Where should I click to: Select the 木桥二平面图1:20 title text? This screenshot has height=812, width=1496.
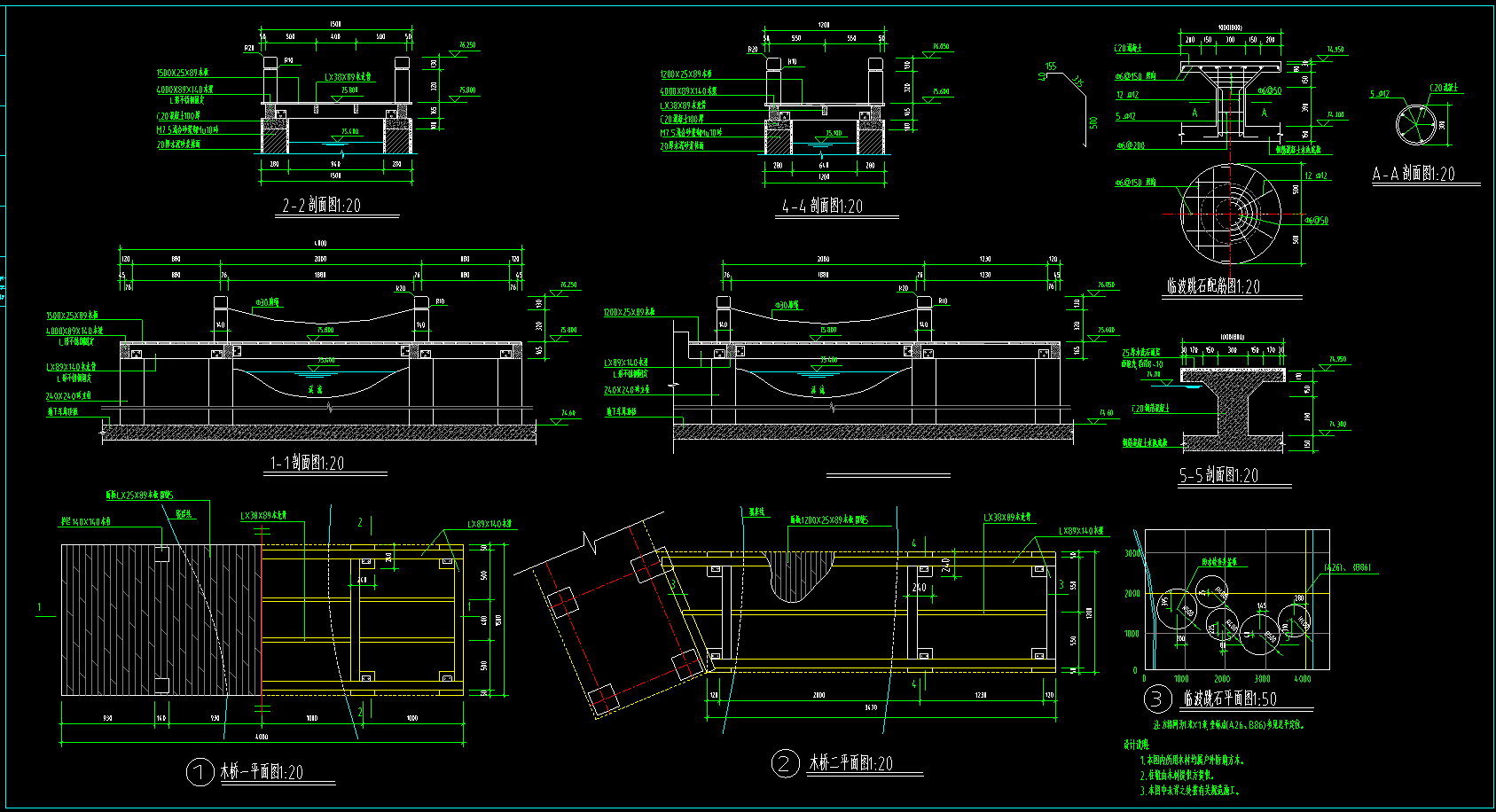[x=850, y=763]
